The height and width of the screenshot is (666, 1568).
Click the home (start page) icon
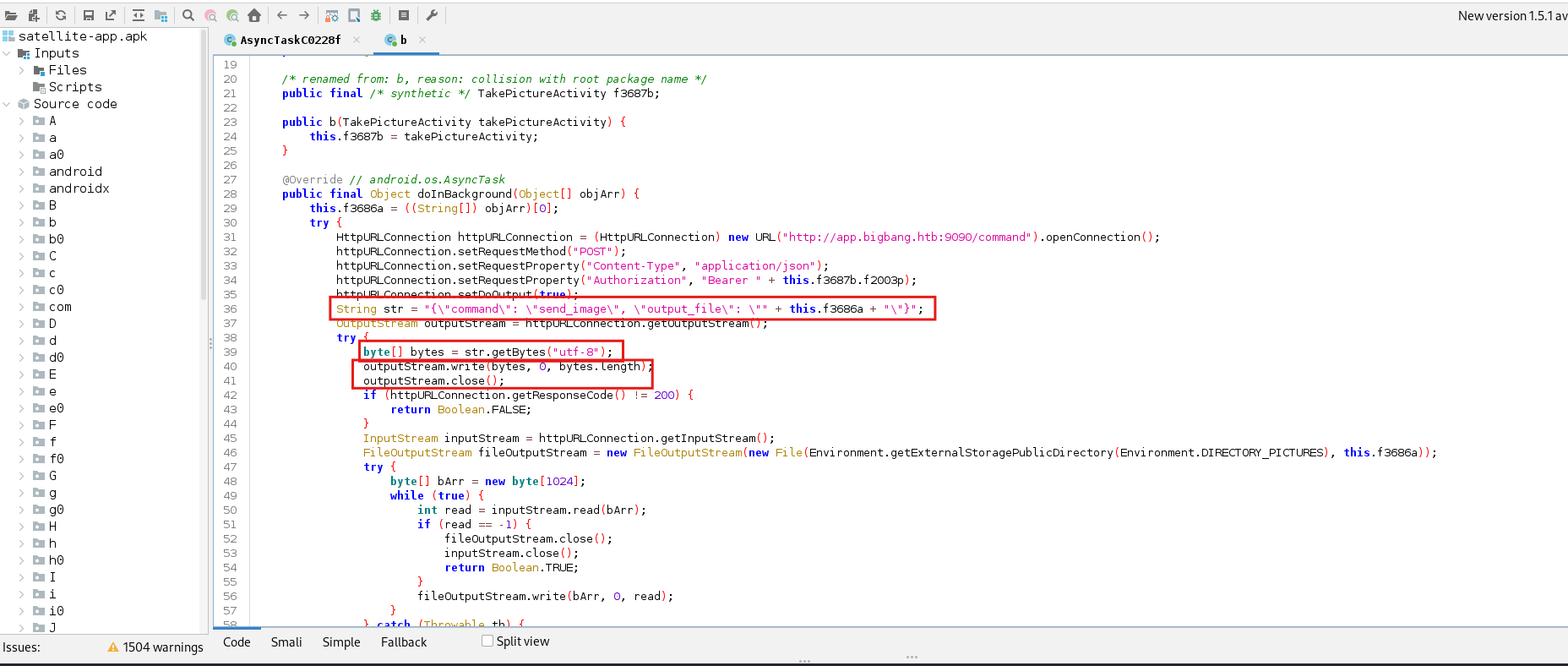point(254,15)
